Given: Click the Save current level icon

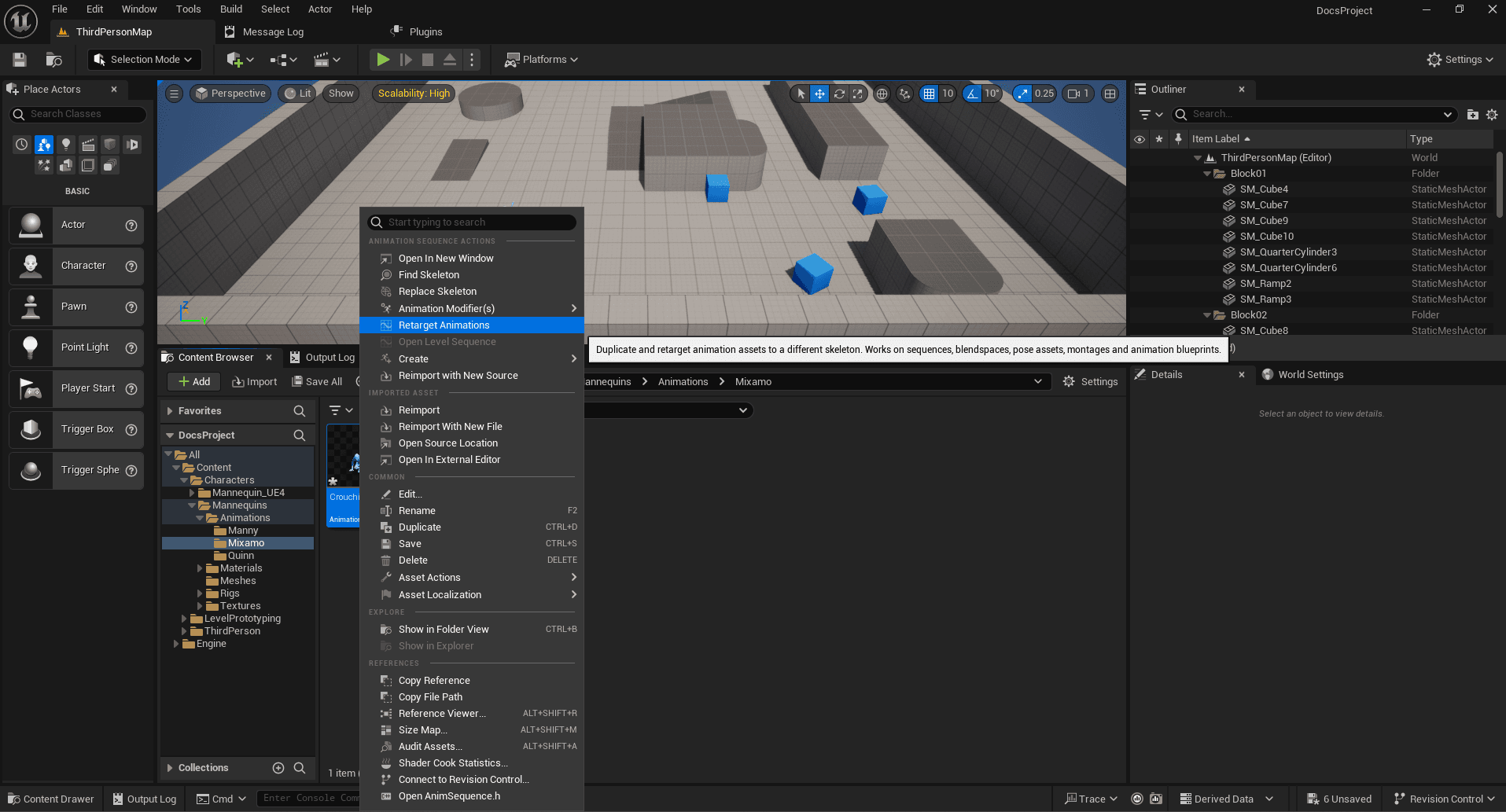Looking at the screenshot, I should 20,60.
